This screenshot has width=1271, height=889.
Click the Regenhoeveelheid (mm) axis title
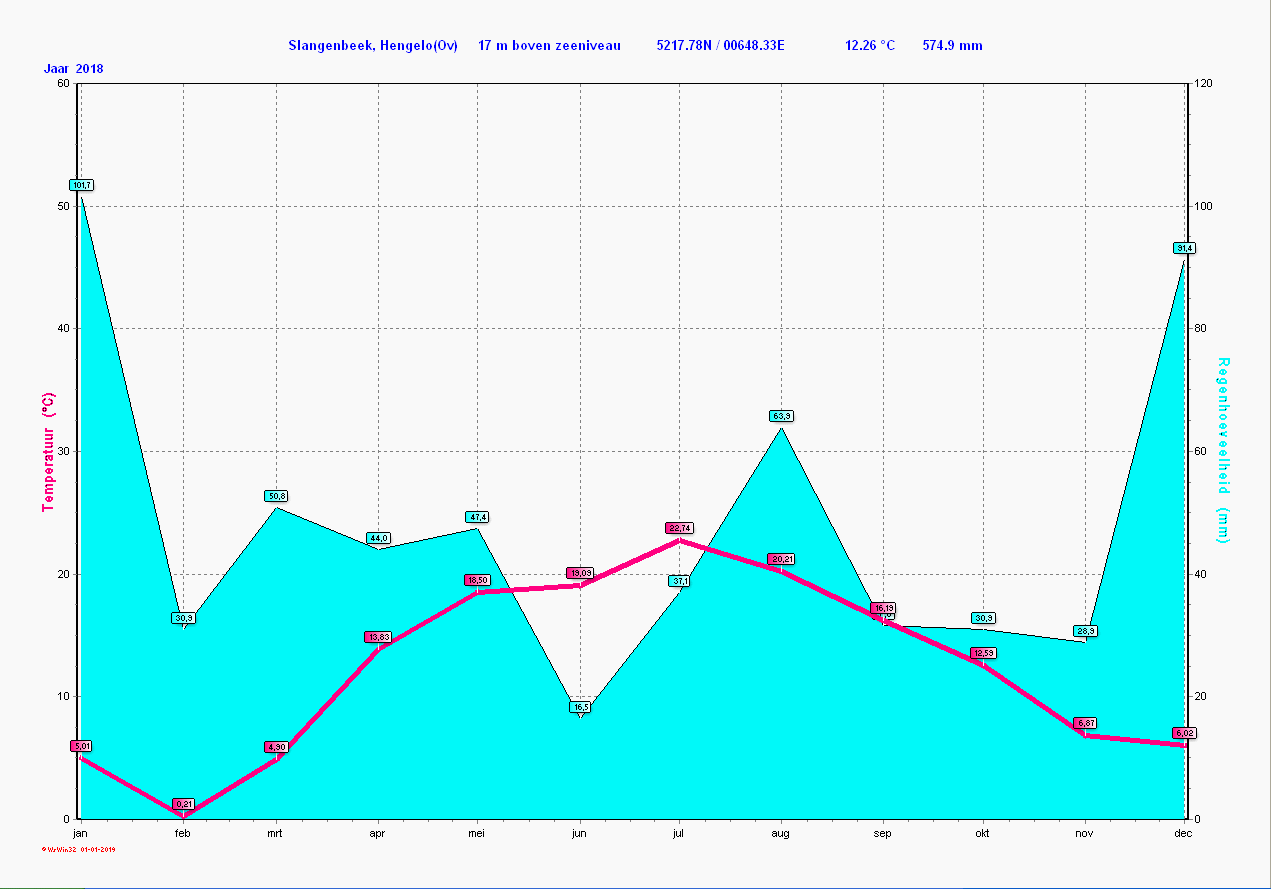[1223, 451]
